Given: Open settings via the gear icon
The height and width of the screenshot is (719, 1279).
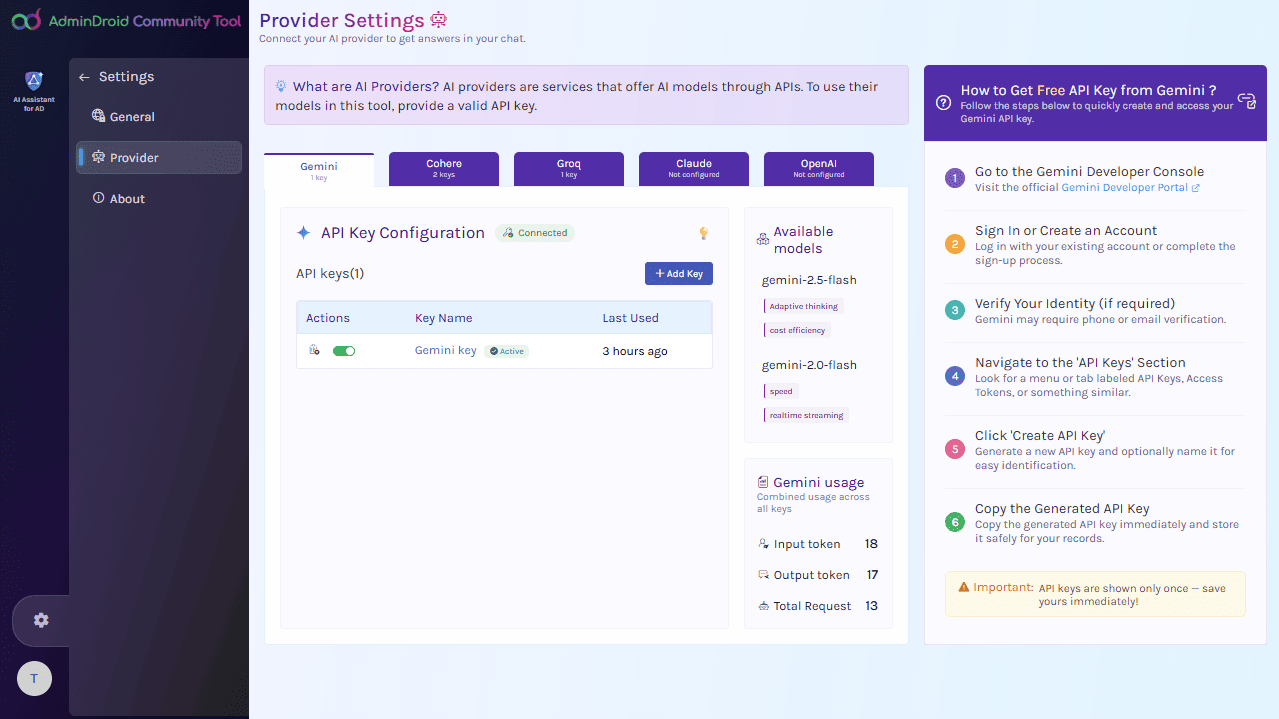Looking at the screenshot, I should point(41,620).
